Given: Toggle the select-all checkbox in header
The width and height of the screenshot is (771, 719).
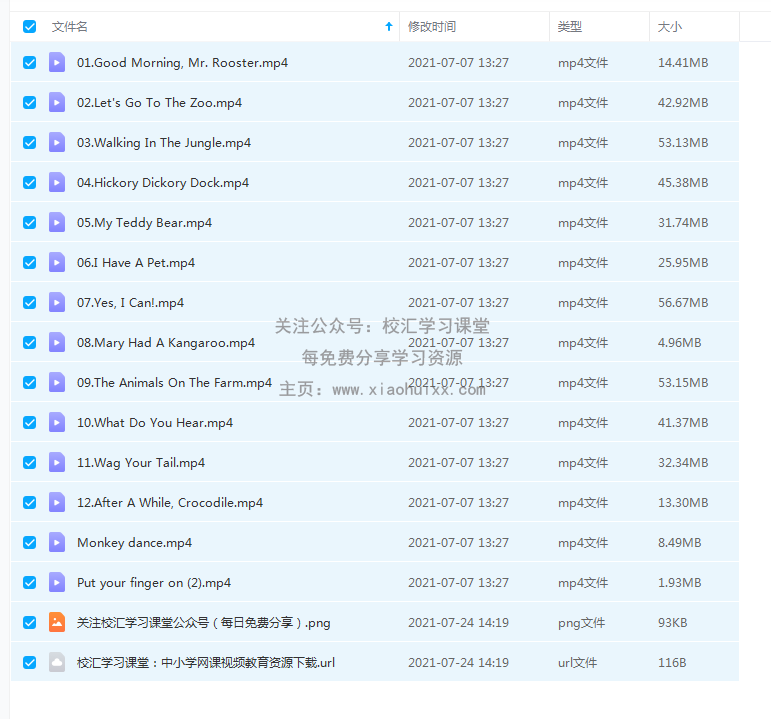Looking at the screenshot, I should 29,27.
